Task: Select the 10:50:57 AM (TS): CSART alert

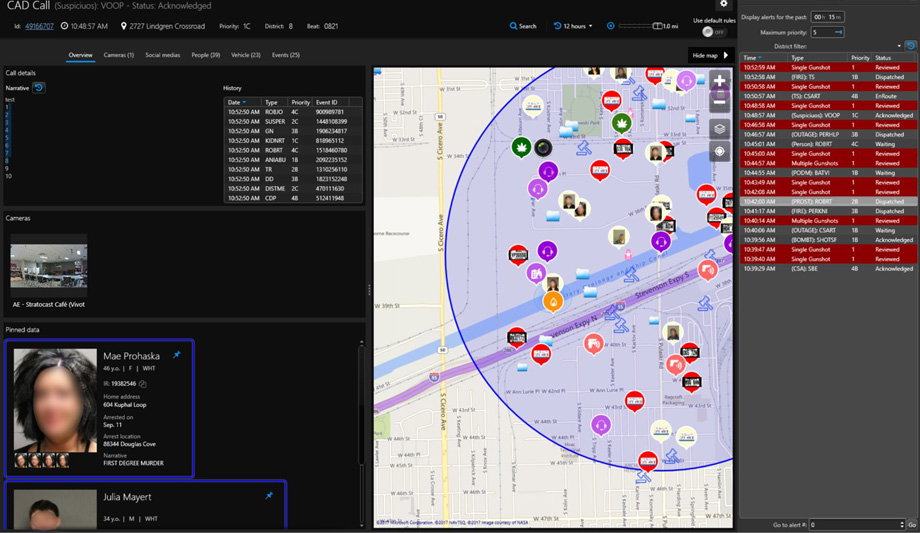Action: (x=828, y=96)
